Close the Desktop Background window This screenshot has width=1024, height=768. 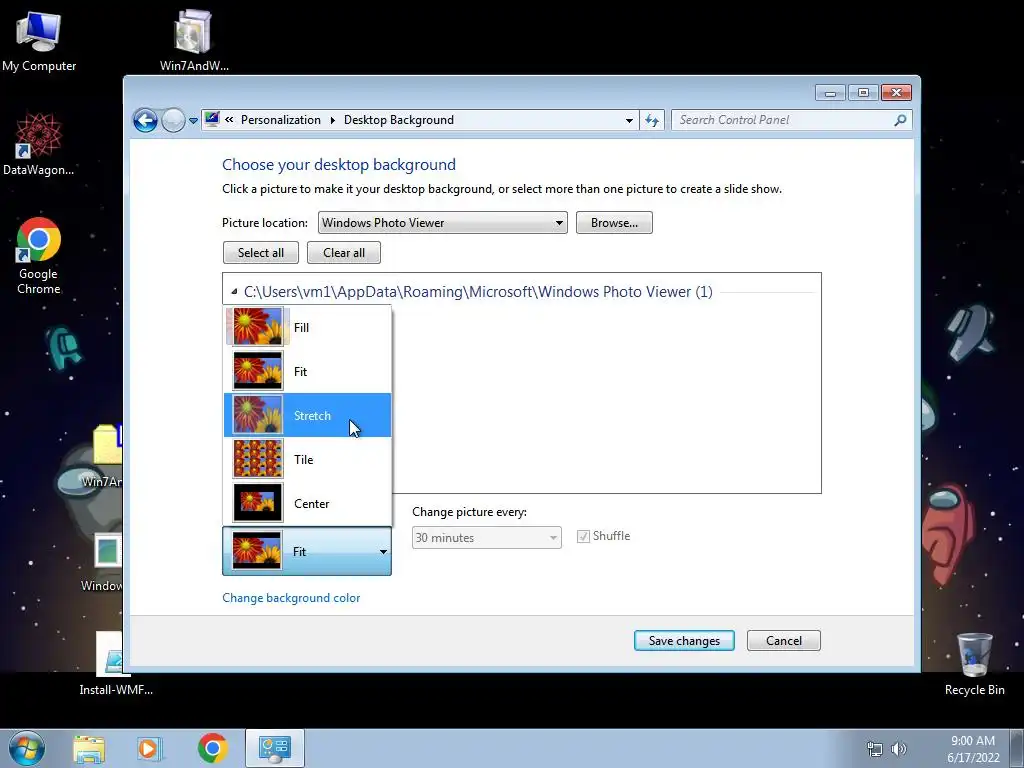click(x=896, y=93)
